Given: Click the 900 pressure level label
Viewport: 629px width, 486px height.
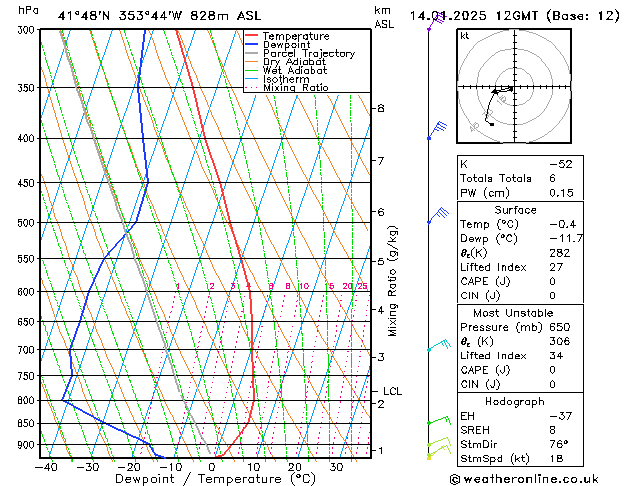Looking at the screenshot, I should tap(28, 445).
